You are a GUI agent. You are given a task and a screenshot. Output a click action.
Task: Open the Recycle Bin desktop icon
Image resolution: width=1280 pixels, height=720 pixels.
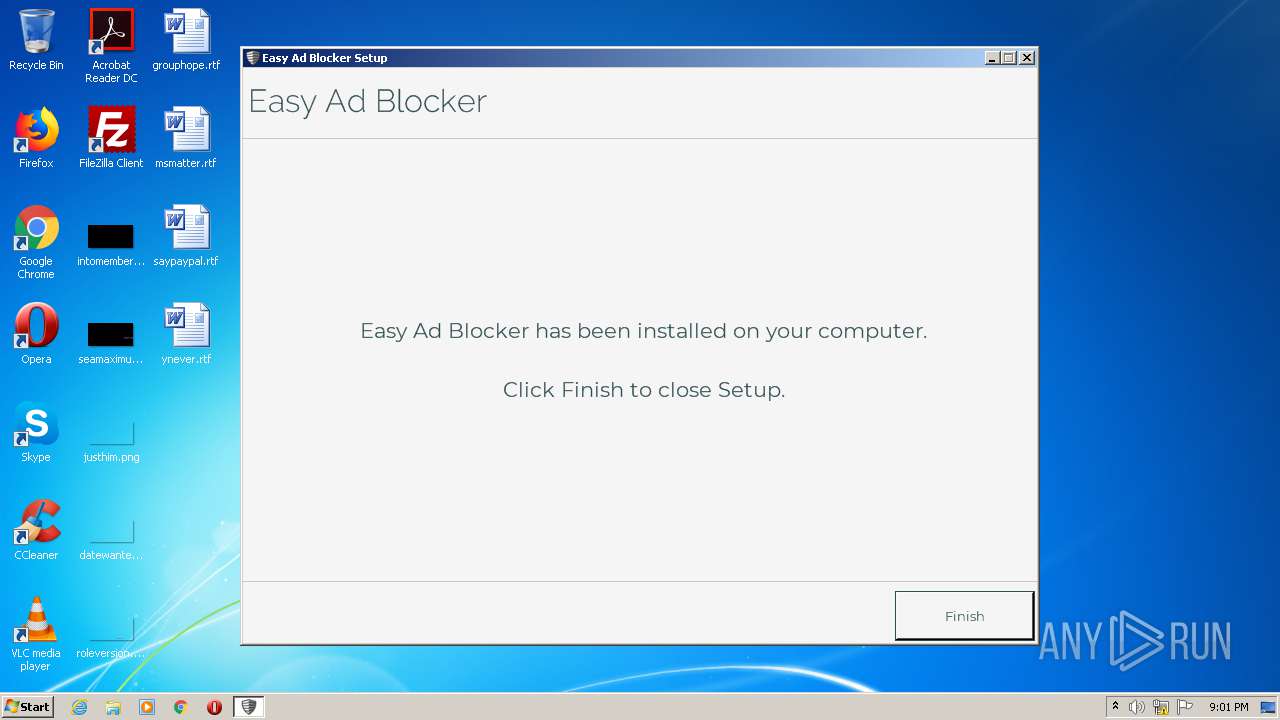click(36, 40)
